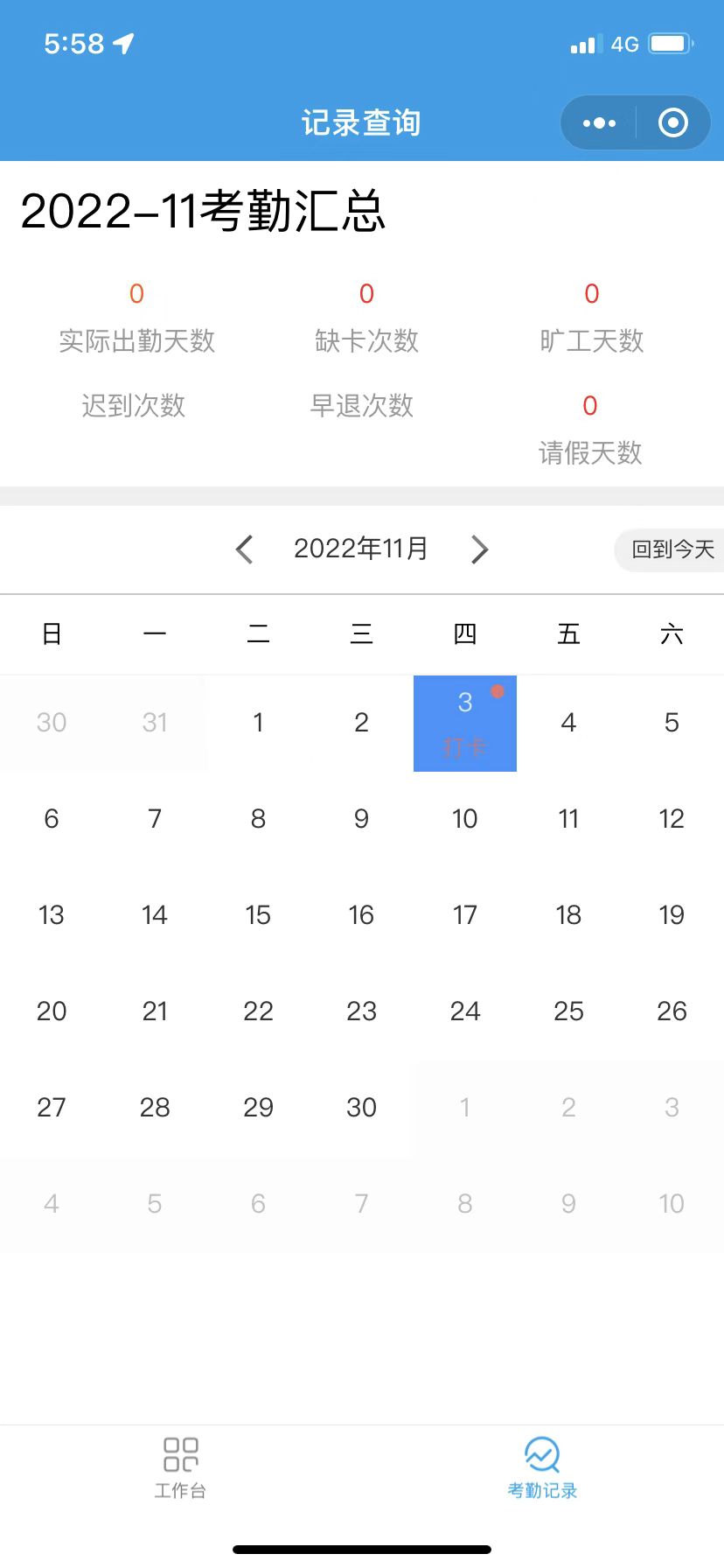Tap the 2022年11月 month label
The width and height of the screenshot is (724, 1568).
tap(361, 549)
